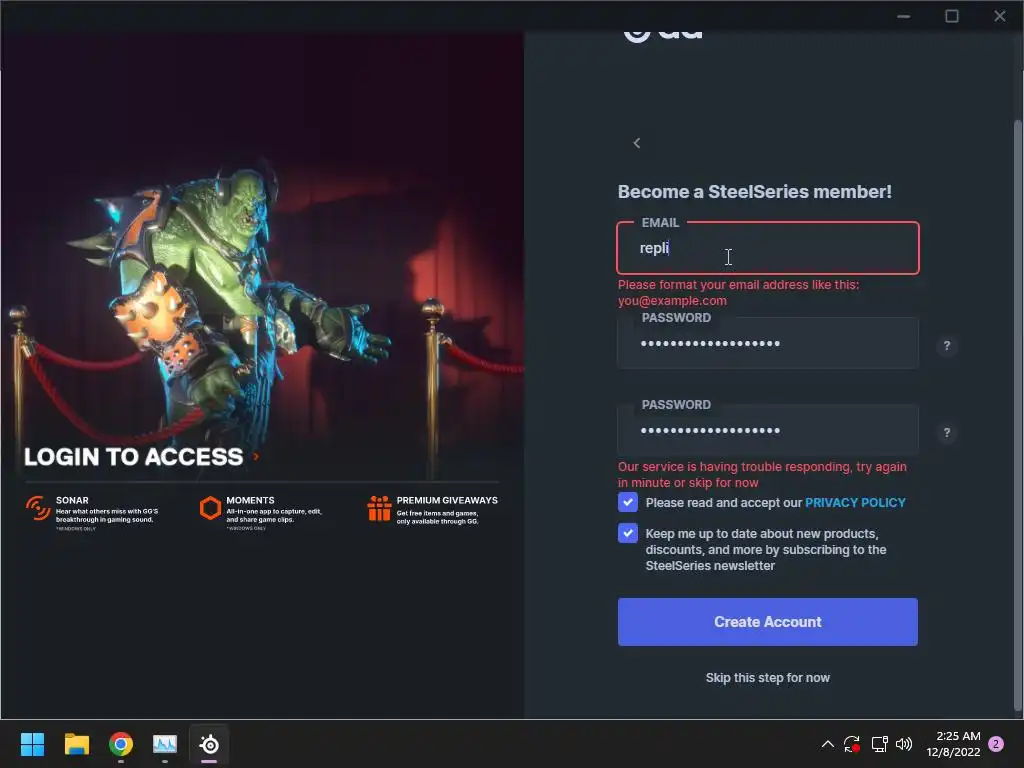The image size is (1024, 768).
Task: Click the first PASSWORD field
Action: pos(767,344)
